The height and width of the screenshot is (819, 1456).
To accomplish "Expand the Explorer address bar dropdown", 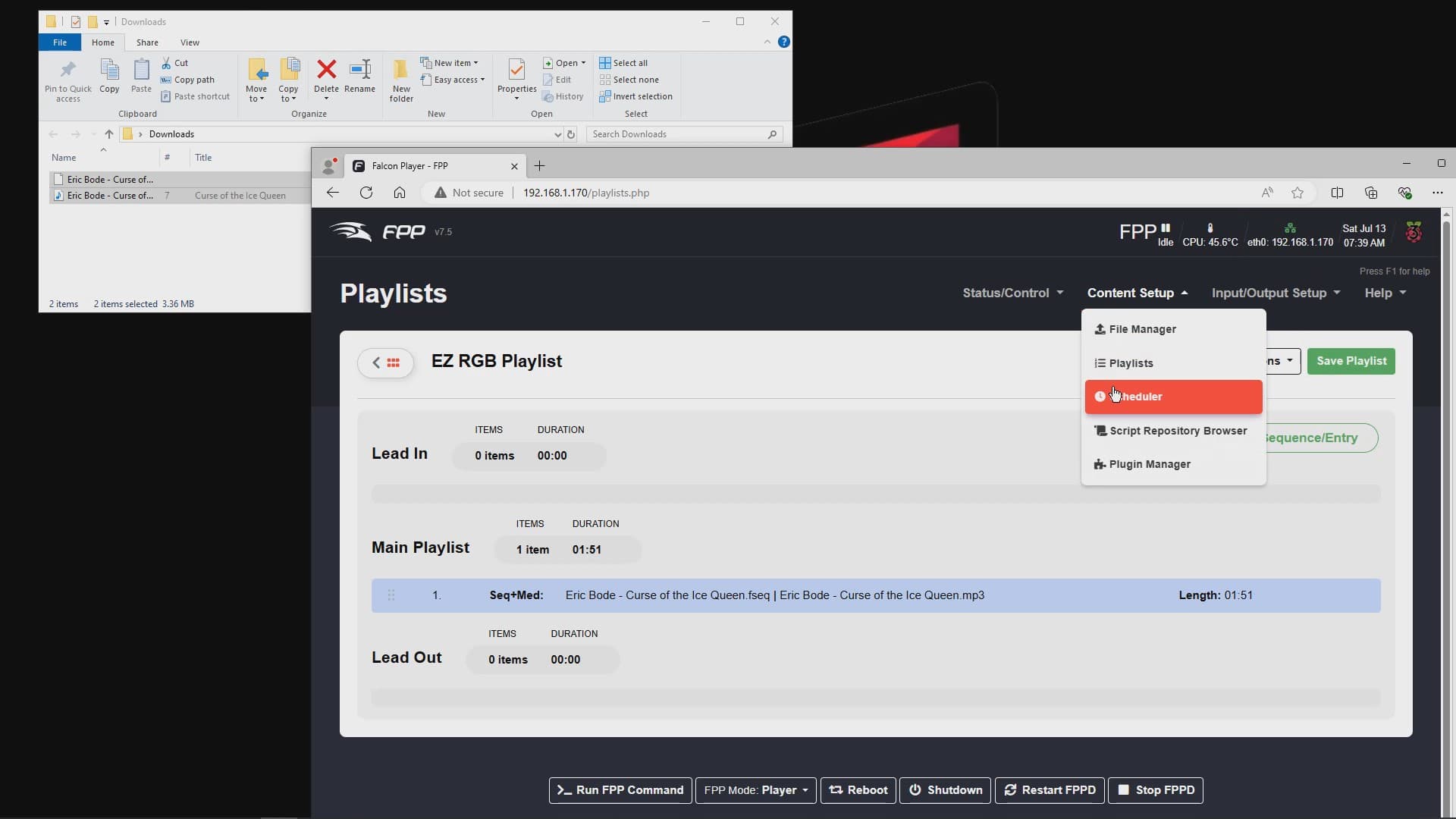I will point(557,134).
